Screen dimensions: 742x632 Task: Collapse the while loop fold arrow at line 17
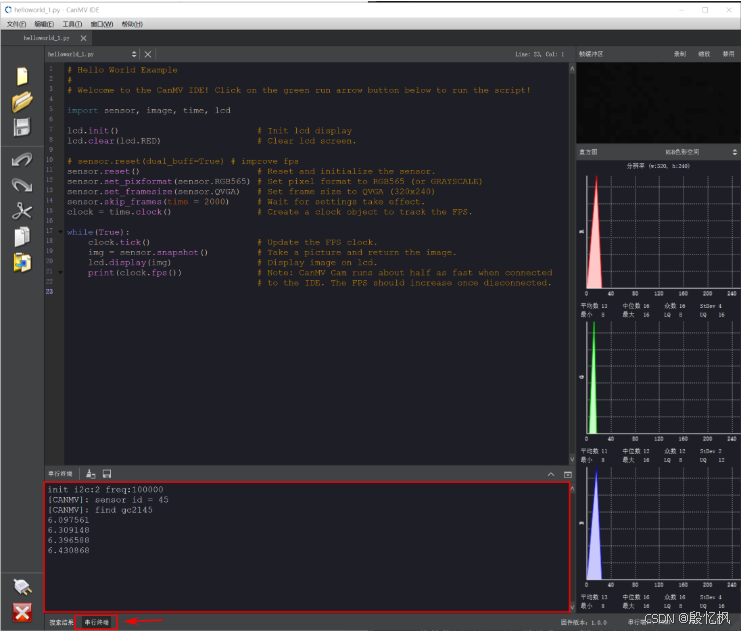tap(60, 232)
